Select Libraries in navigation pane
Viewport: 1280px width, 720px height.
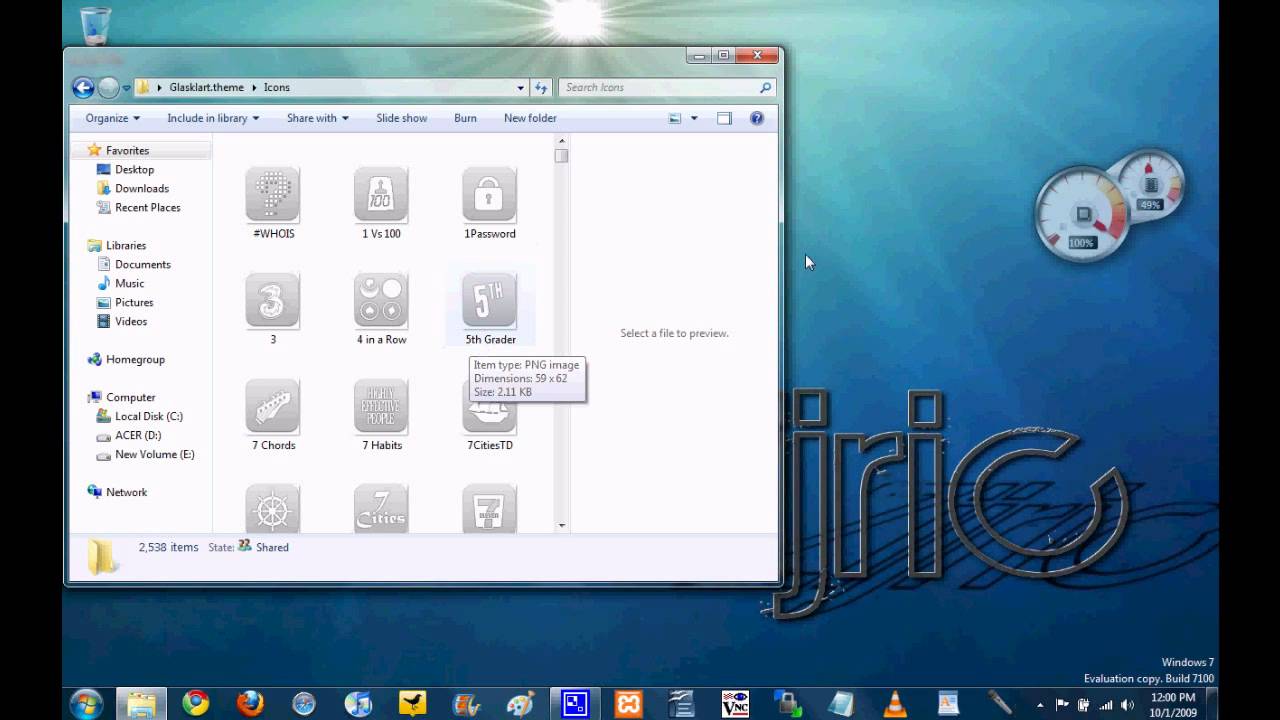pos(126,245)
